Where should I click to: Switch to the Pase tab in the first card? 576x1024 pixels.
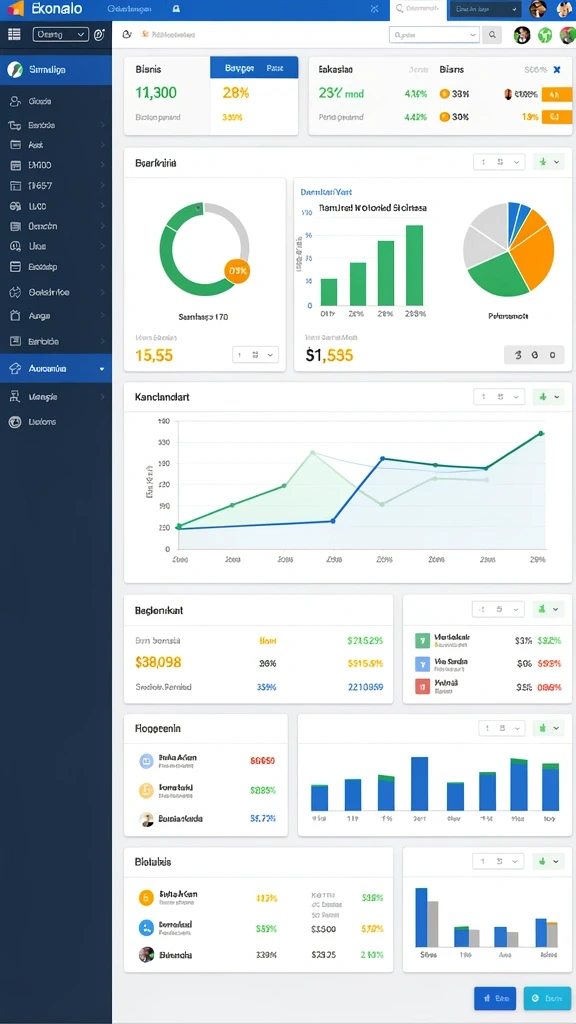(x=275, y=68)
